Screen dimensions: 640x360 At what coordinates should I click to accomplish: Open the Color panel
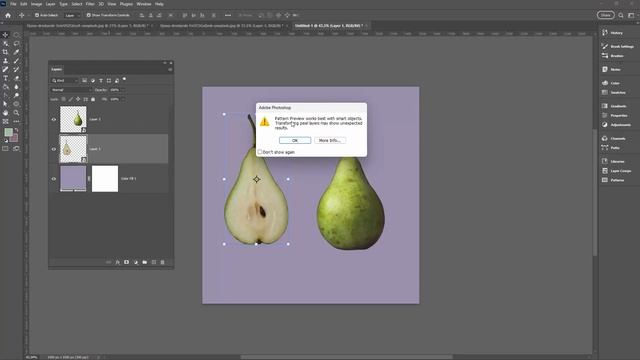(x=611, y=83)
